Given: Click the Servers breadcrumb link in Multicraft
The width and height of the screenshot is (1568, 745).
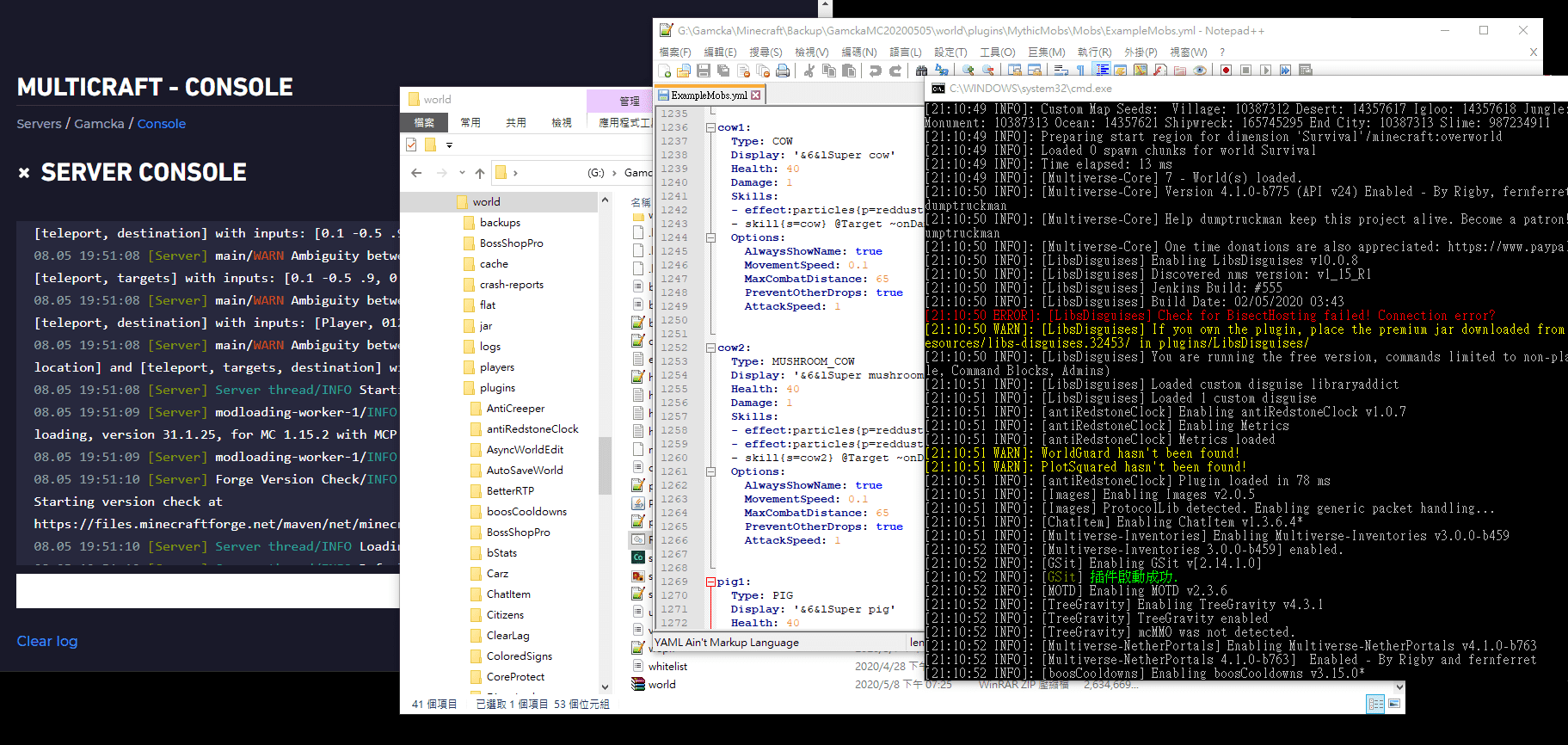Looking at the screenshot, I should coord(39,124).
